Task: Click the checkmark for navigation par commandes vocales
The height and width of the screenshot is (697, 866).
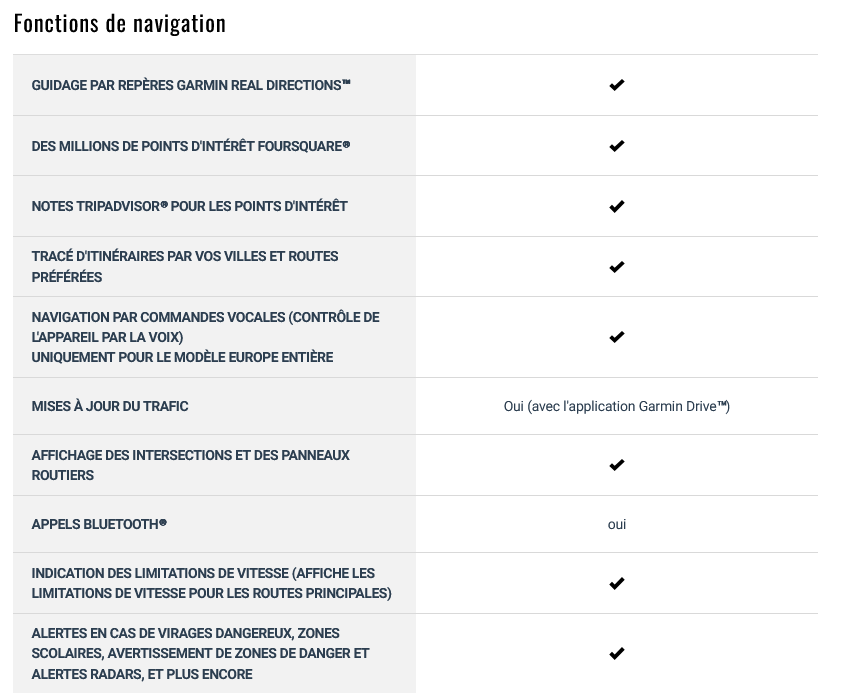Action: pos(616,337)
